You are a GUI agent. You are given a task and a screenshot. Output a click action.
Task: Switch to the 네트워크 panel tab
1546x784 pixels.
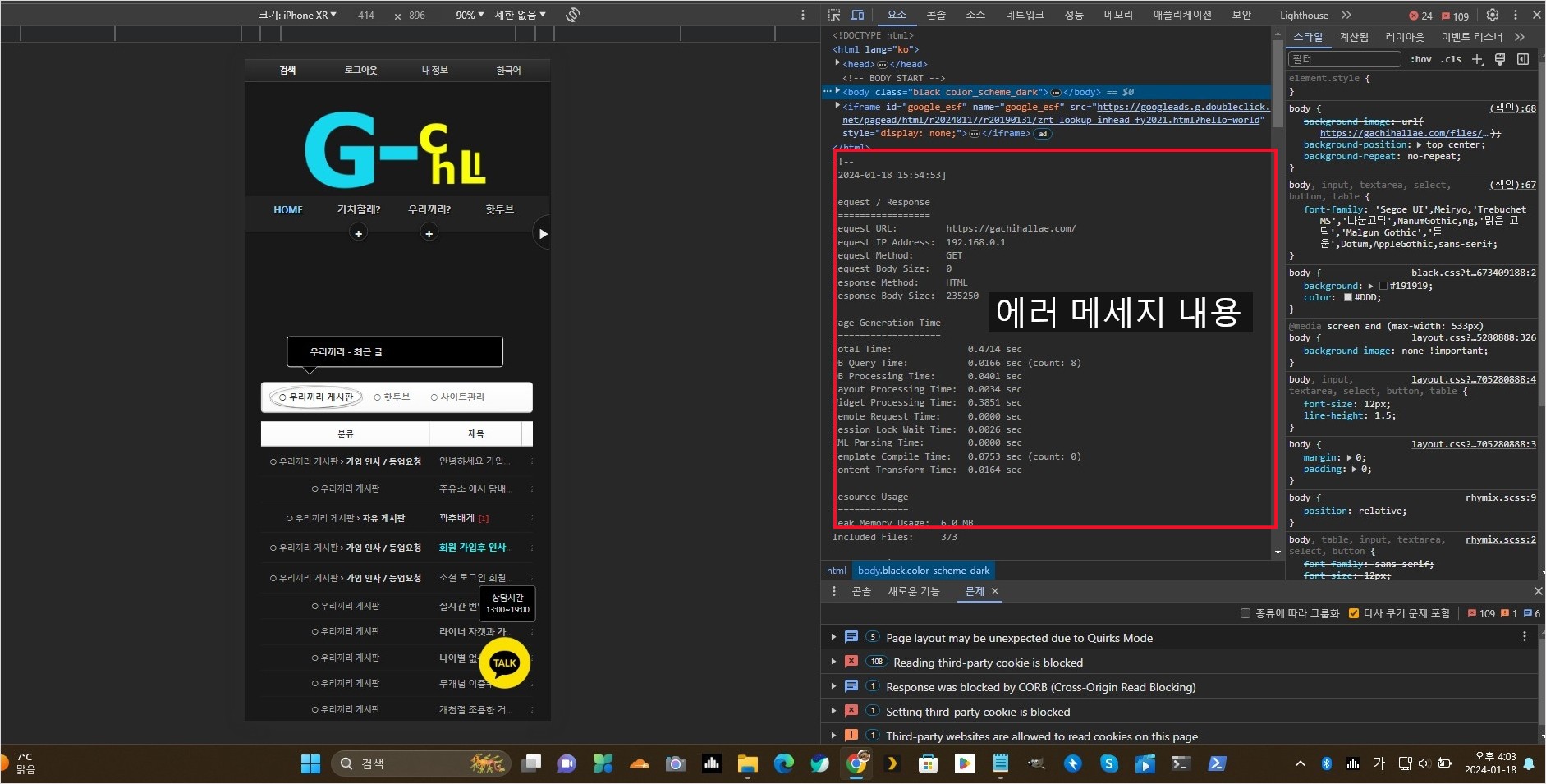(1025, 15)
